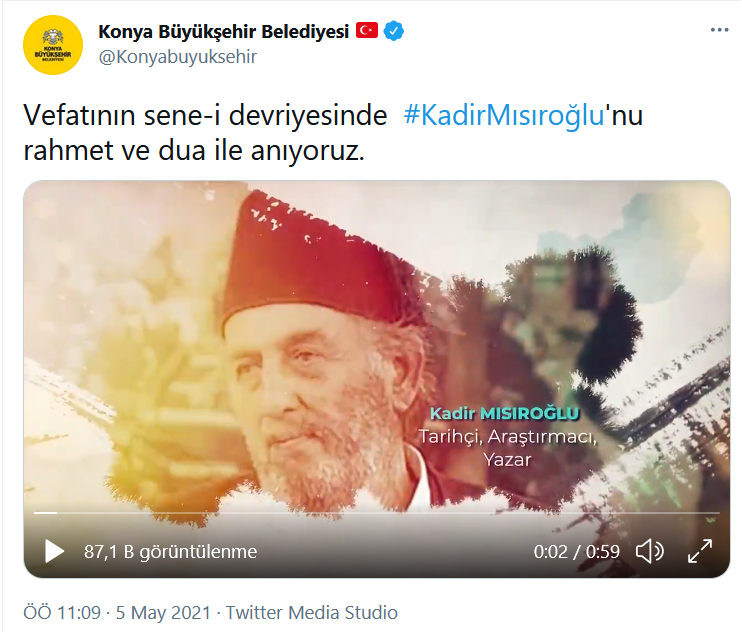Click the 0:02 / 0:59 time display
742x632 pixels.
(576, 552)
